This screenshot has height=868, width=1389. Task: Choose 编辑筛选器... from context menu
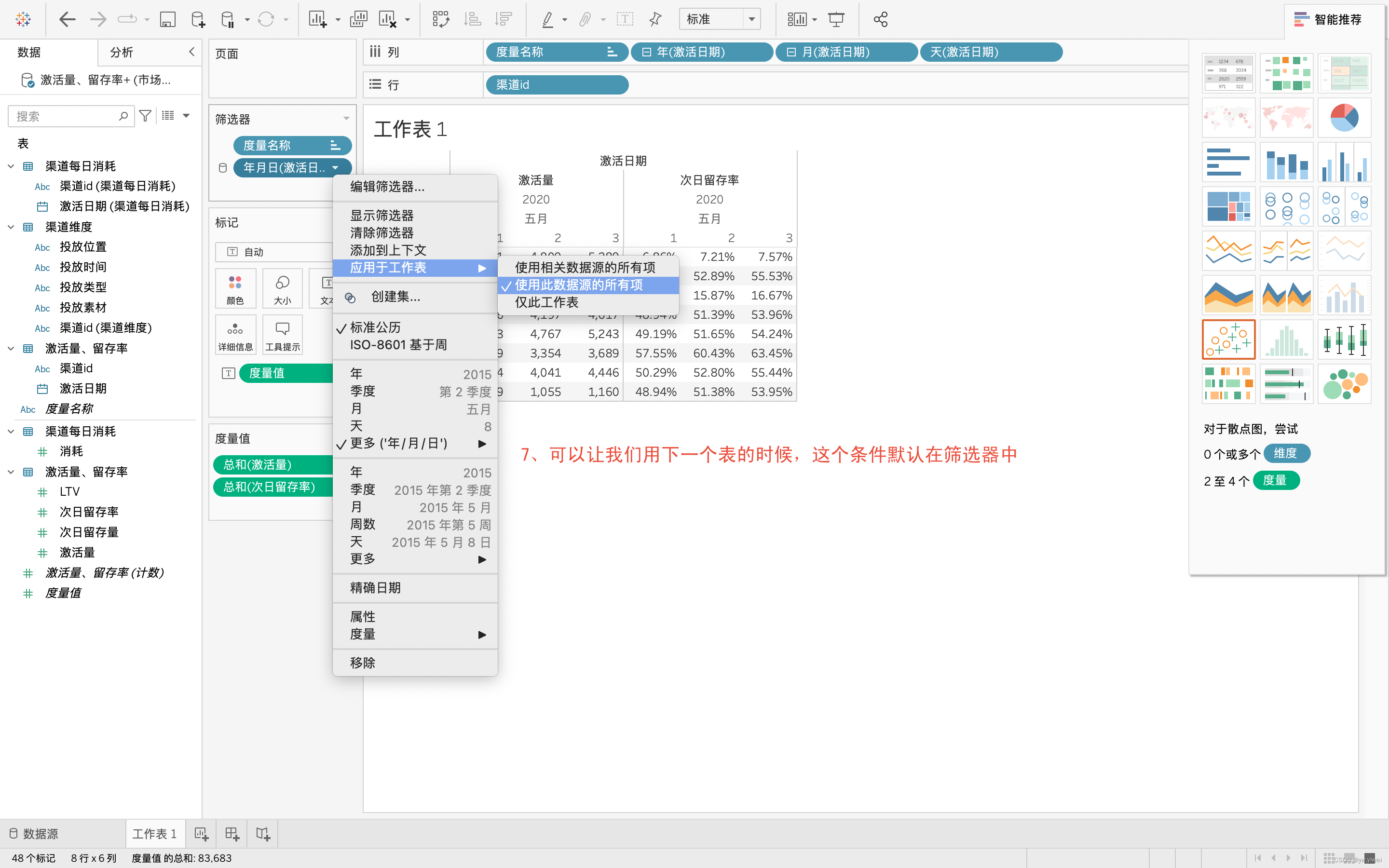pos(387,187)
